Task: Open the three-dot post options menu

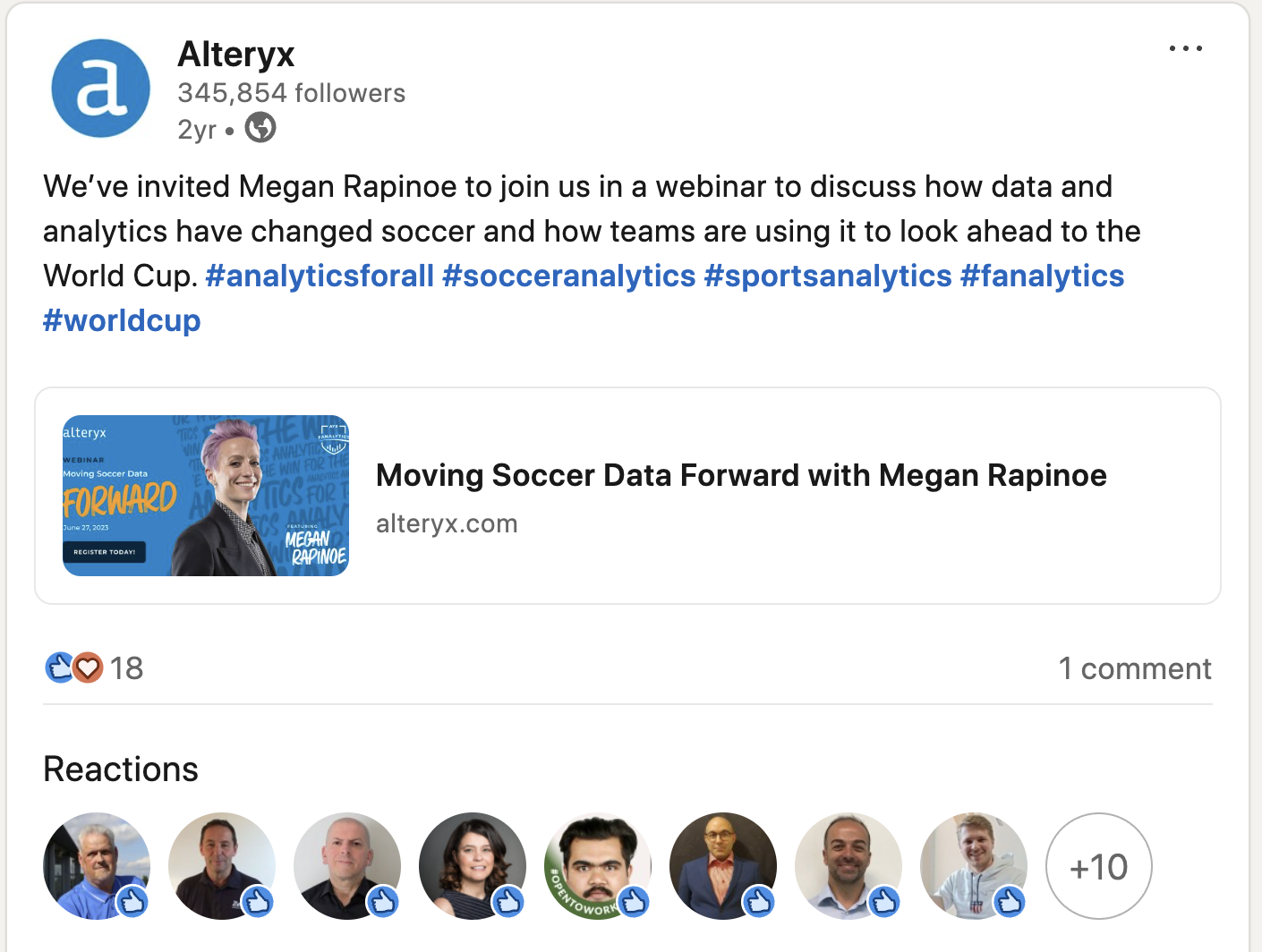Action: pos(1186,48)
